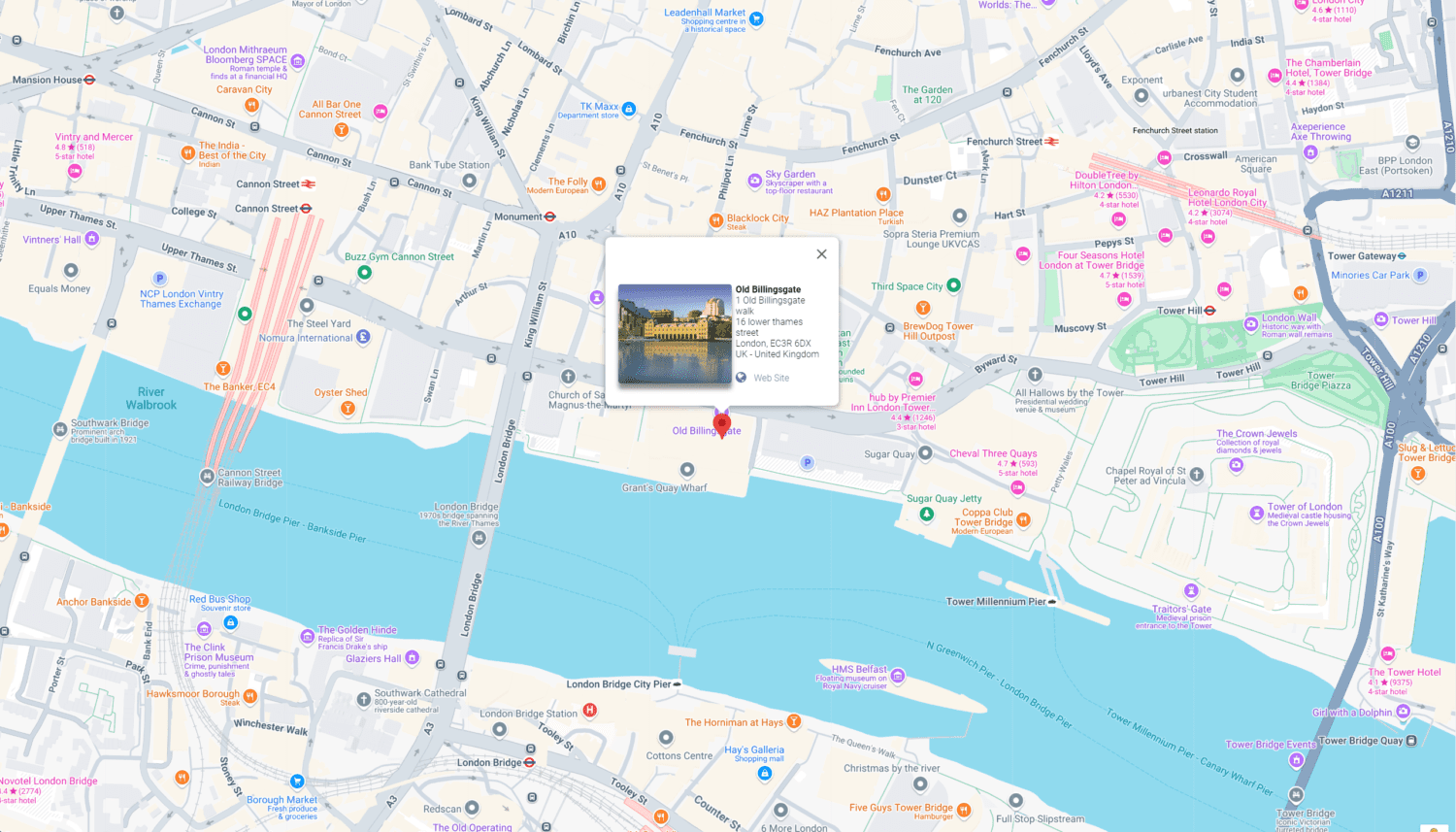Click the 'River Walbrook' map label
1456x832 pixels.
(151, 398)
